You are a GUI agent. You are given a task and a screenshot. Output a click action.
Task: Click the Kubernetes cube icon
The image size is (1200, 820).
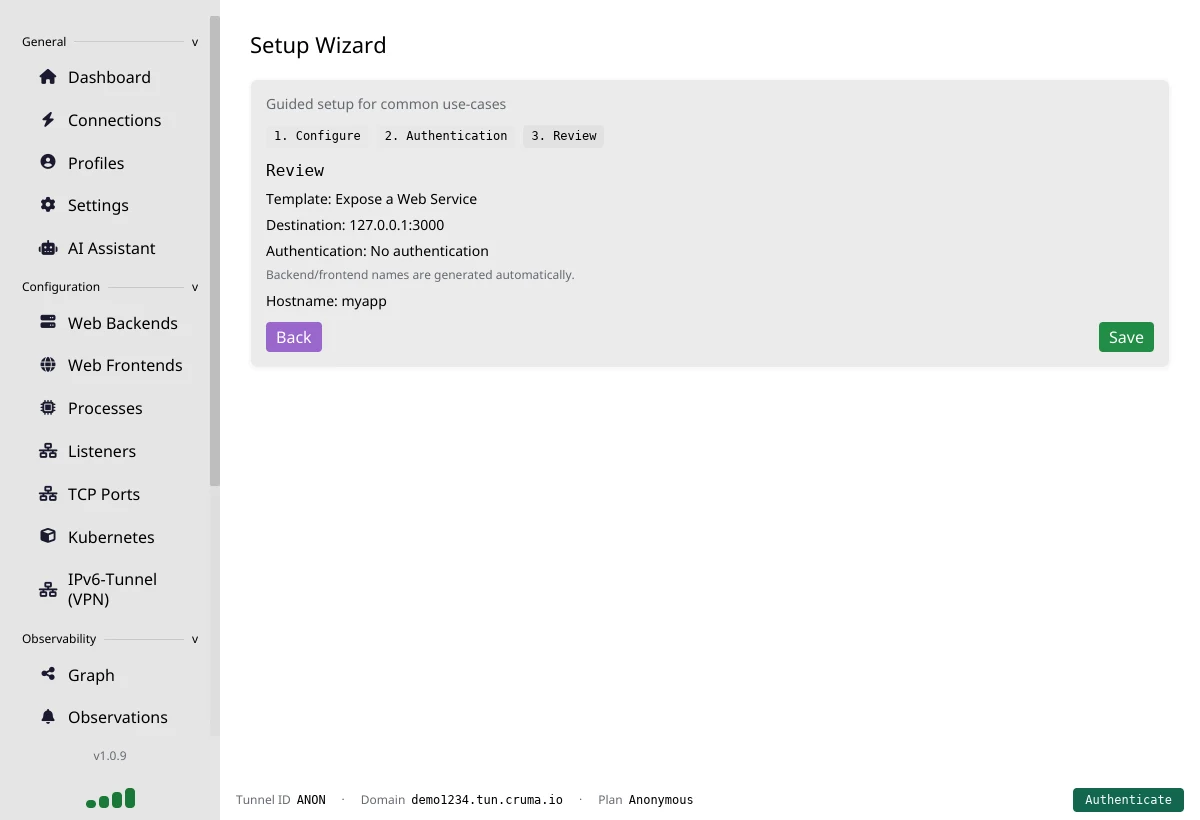tap(48, 536)
